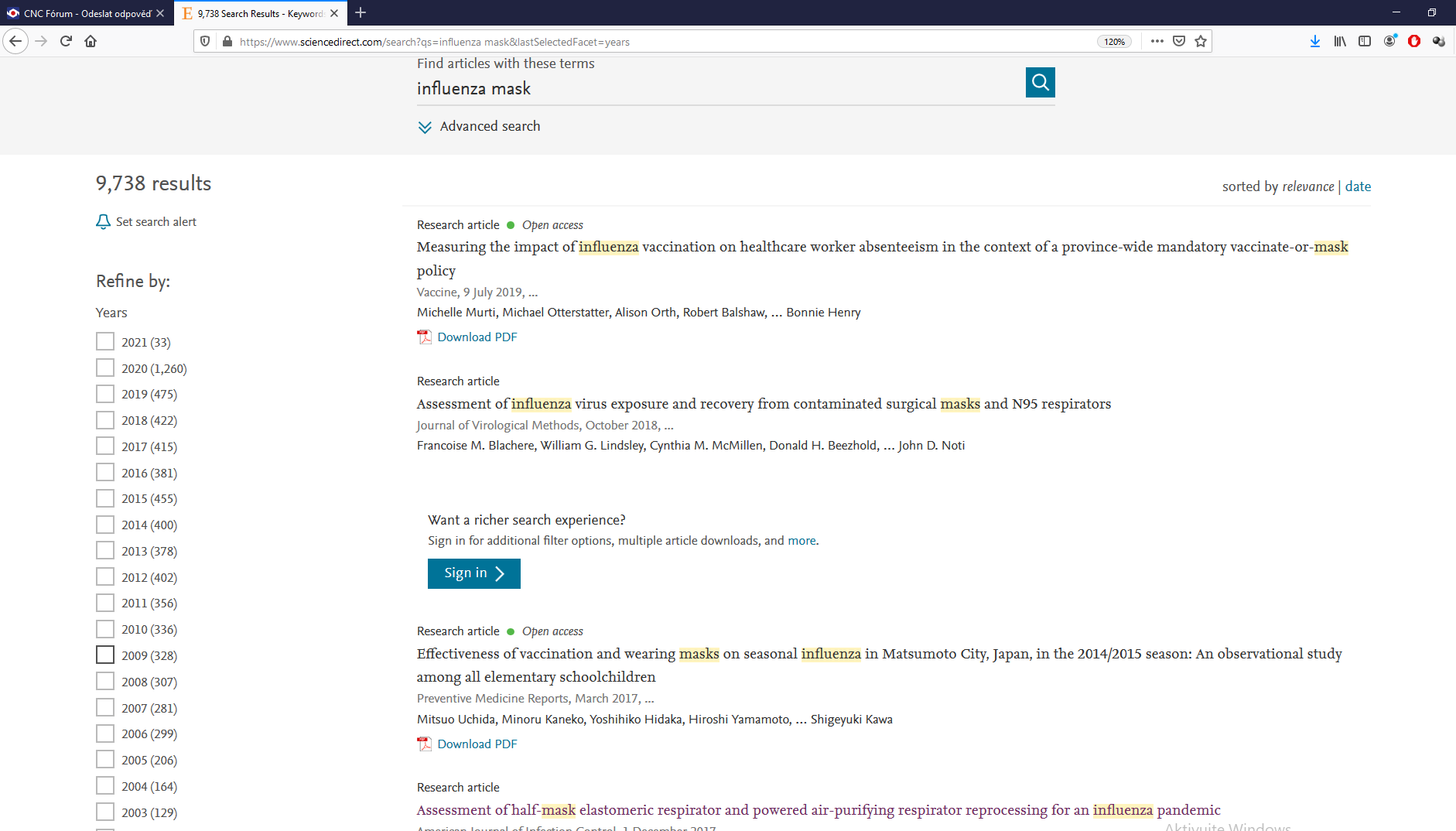Reload the page with the refresh icon
The width and height of the screenshot is (1456, 831).
[66, 42]
